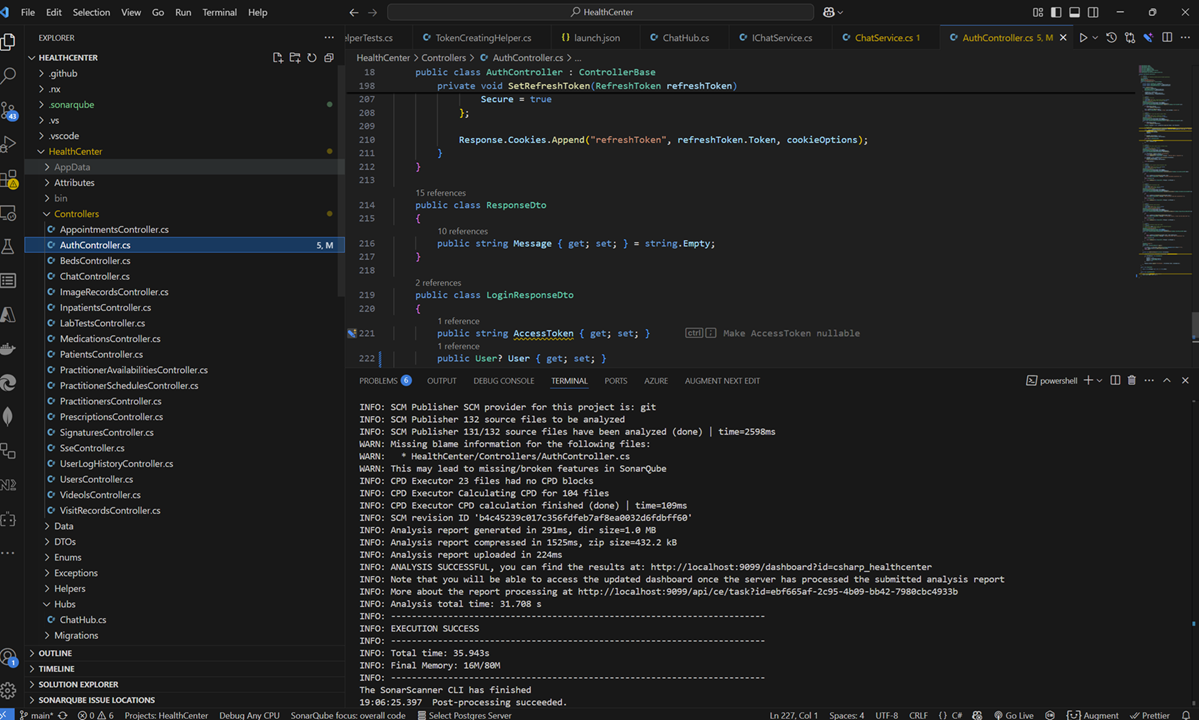Kill the powershell terminal with trash icon
The image size is (1199, 720).
coord(1132,381)
